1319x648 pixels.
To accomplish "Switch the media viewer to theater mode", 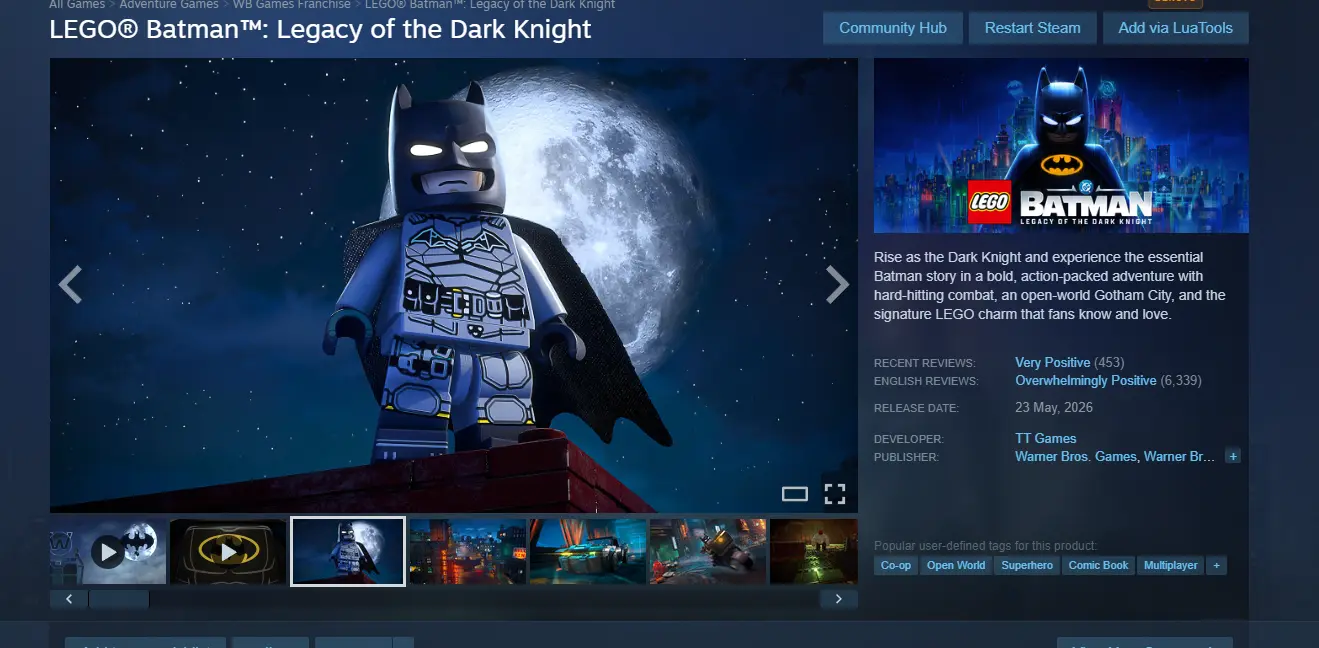I will [x=794, y=493].
